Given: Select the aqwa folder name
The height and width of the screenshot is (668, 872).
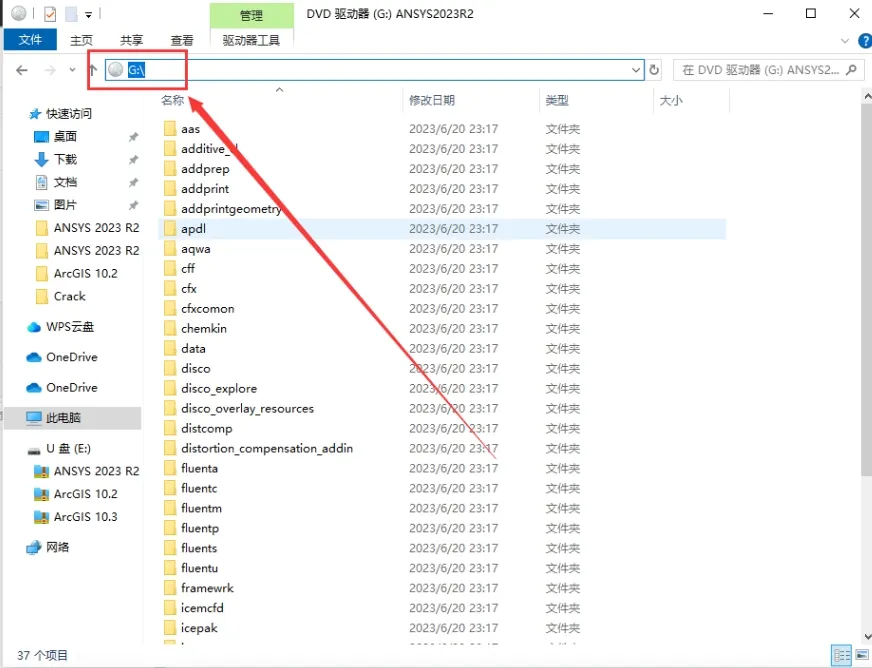Looking at the screenshot, I should click(196, 249).
